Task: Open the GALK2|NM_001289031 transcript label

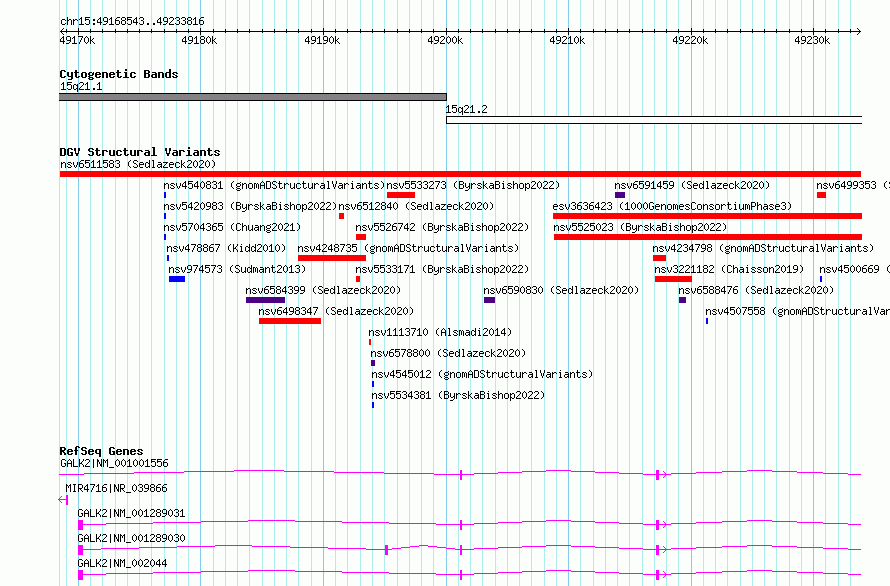Action: [x=131, y=513]
